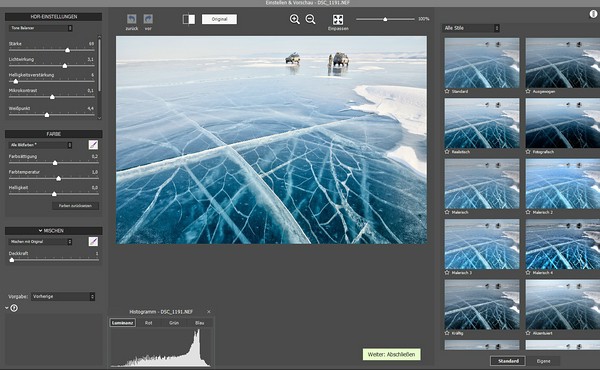This screenshot has width=600, height=370.
Task: Switch to the Standard presets tab
Action: [x=508, y=361]
